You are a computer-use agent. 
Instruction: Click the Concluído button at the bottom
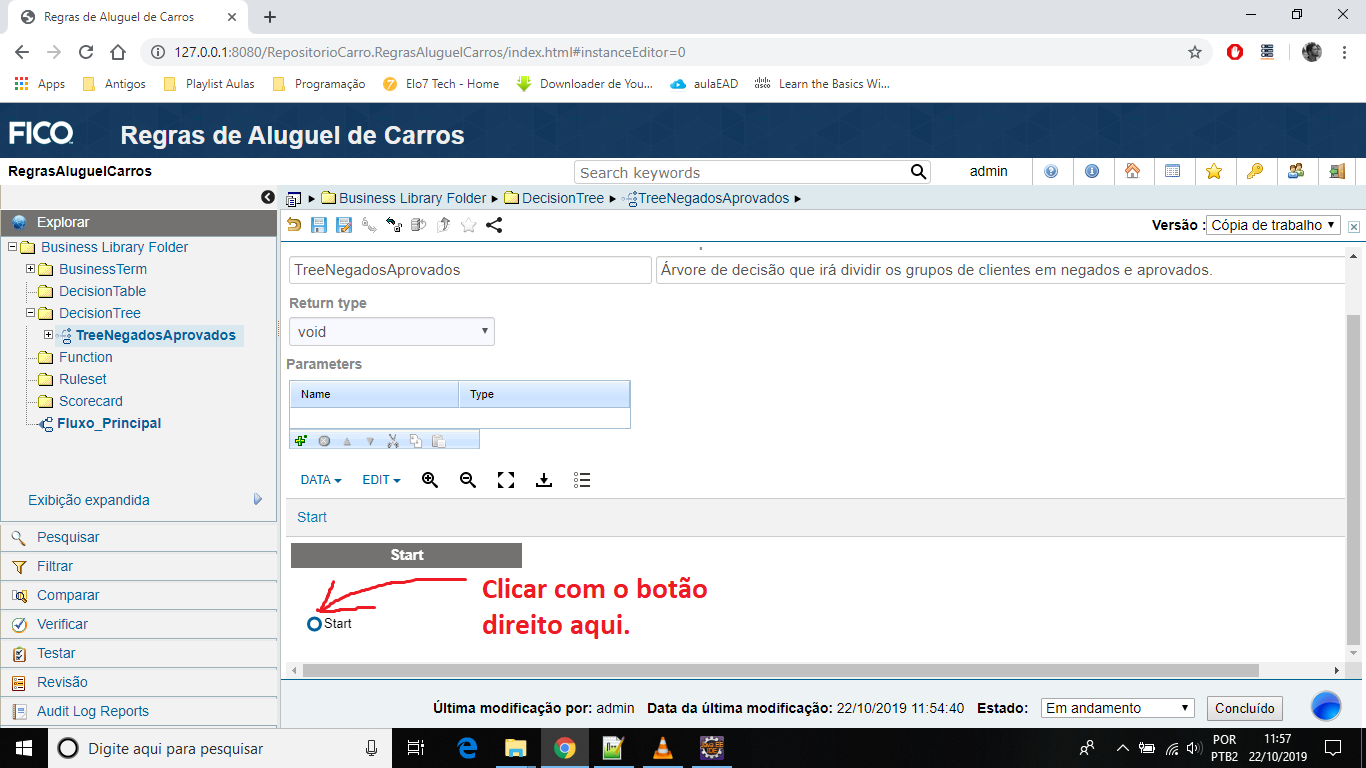tap(1244, 707)
